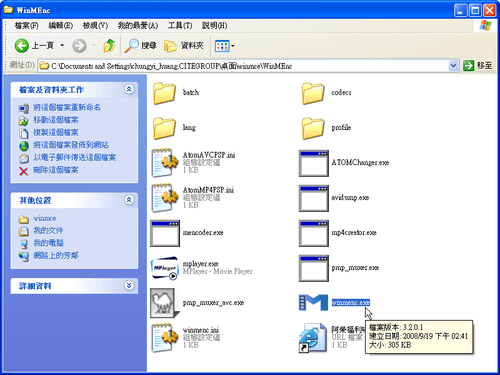Select the AtomAVCPSP.ini settings file icon

165,163
